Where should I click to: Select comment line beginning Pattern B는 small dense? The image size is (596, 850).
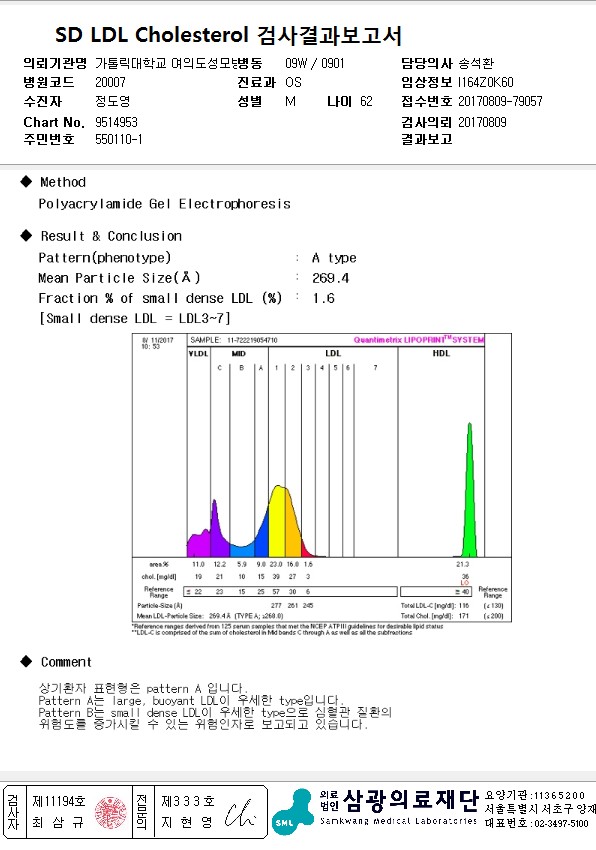coord(215,712)
